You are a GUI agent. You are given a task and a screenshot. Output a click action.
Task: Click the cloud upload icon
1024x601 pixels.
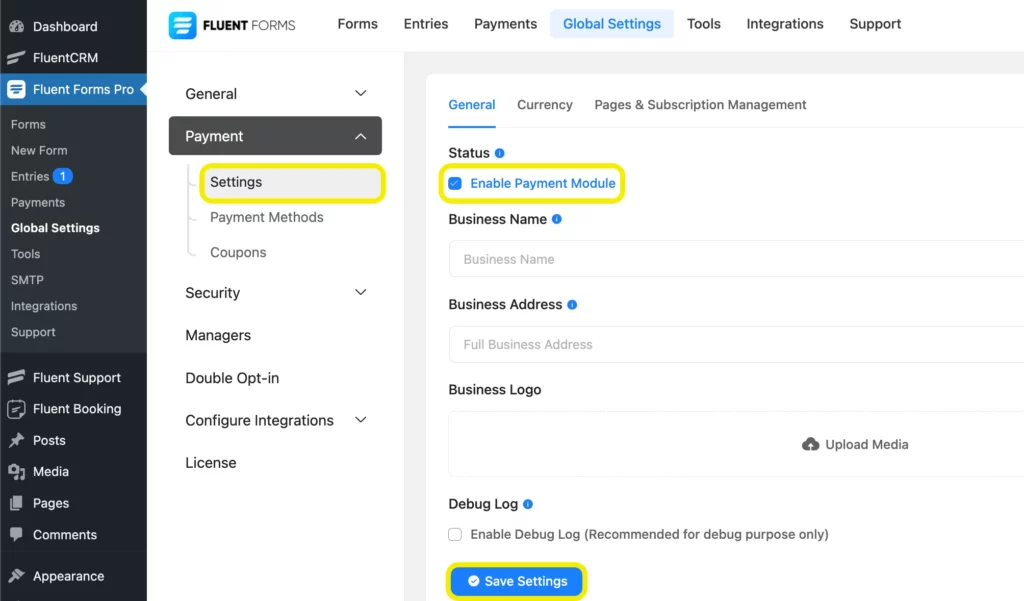point(810,444)
